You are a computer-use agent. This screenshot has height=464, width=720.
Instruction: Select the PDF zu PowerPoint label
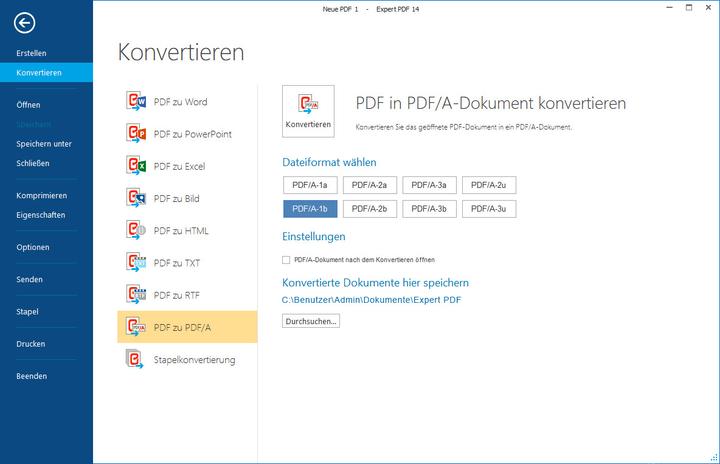[193, 134]
